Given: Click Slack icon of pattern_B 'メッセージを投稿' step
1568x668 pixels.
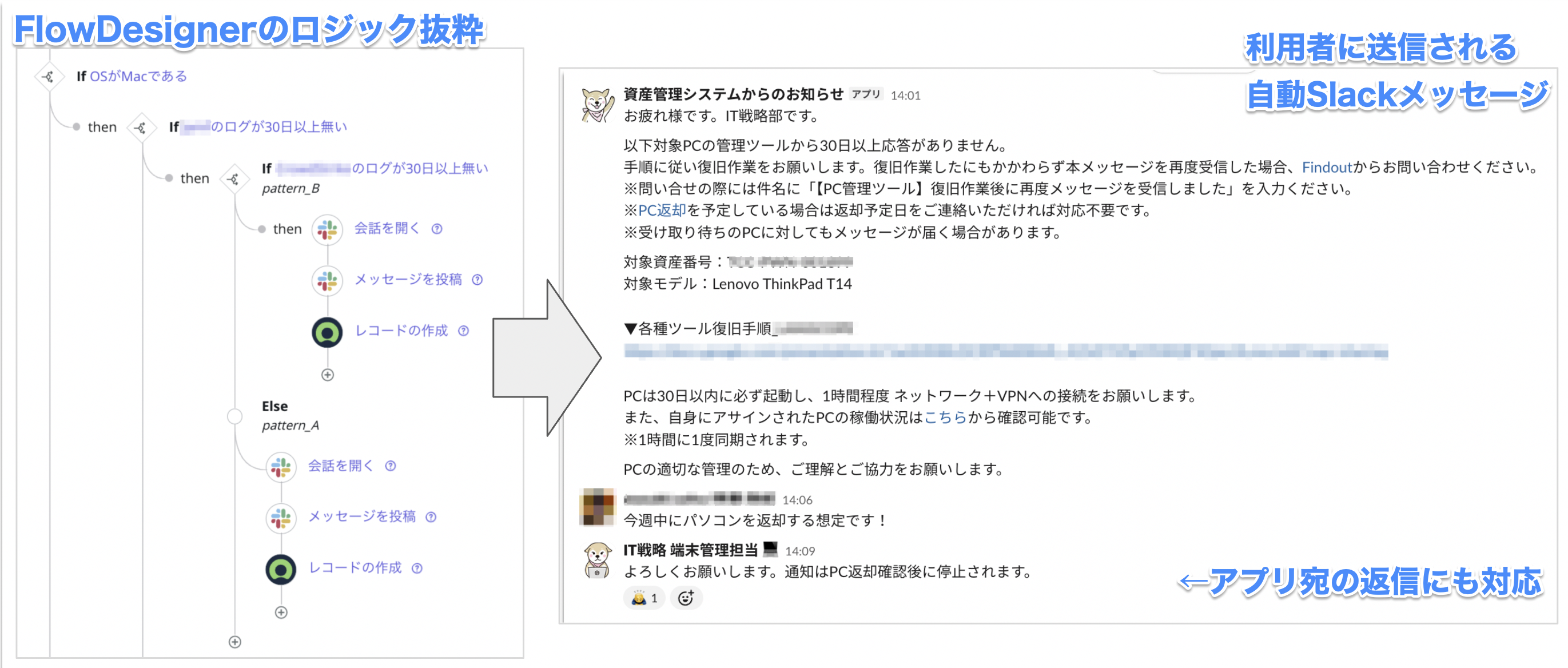Looking at the screenshot, I should (x=328, y=280).
